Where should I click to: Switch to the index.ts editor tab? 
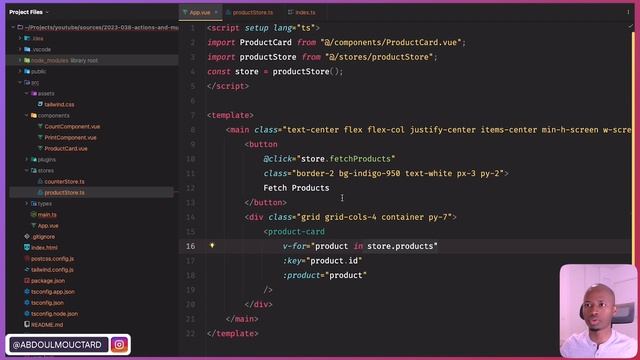302,13
